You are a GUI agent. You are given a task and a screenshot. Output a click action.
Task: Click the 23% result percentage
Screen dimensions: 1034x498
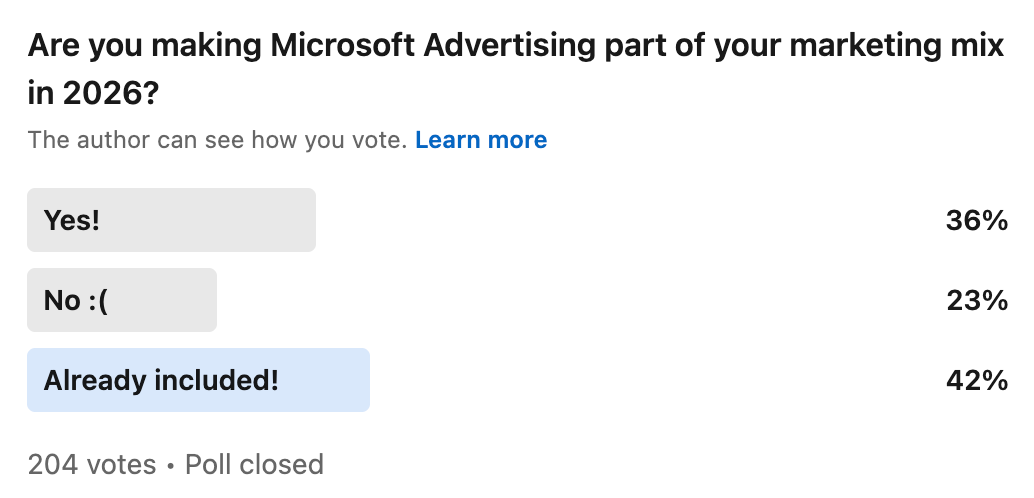pyautogui.click(x=976, y=300)
